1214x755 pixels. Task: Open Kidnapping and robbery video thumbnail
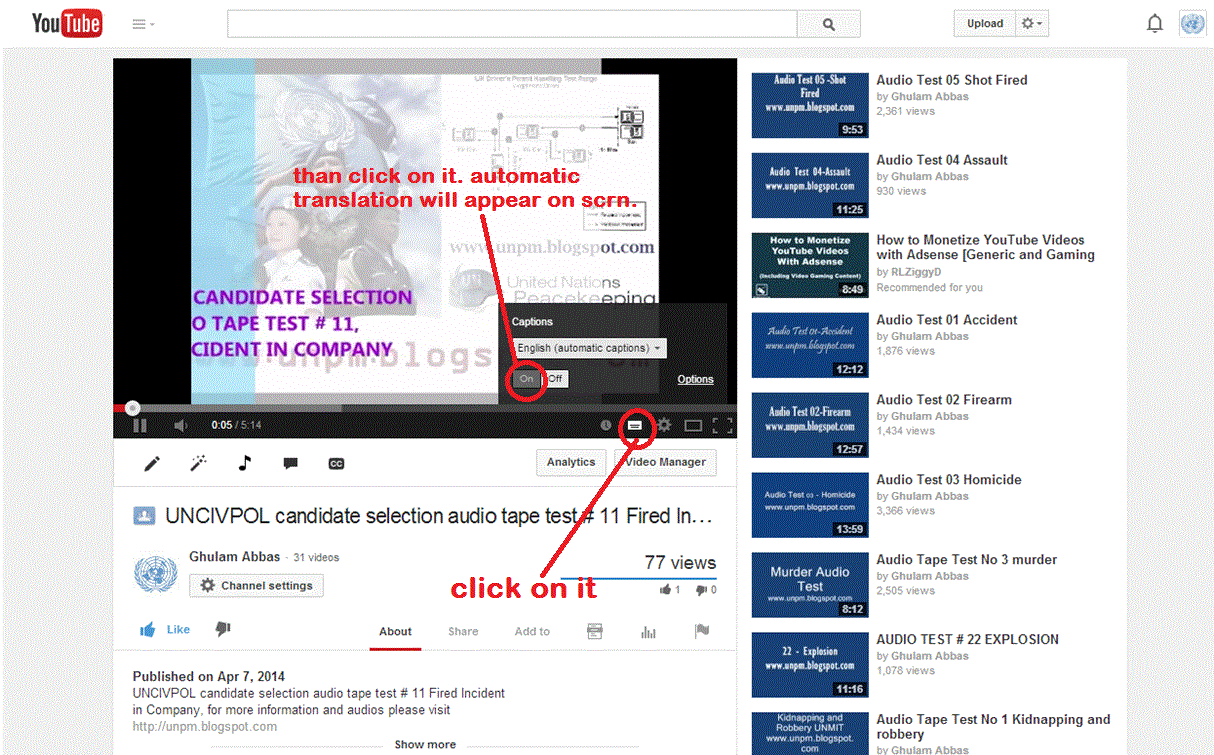pos(809,733)
